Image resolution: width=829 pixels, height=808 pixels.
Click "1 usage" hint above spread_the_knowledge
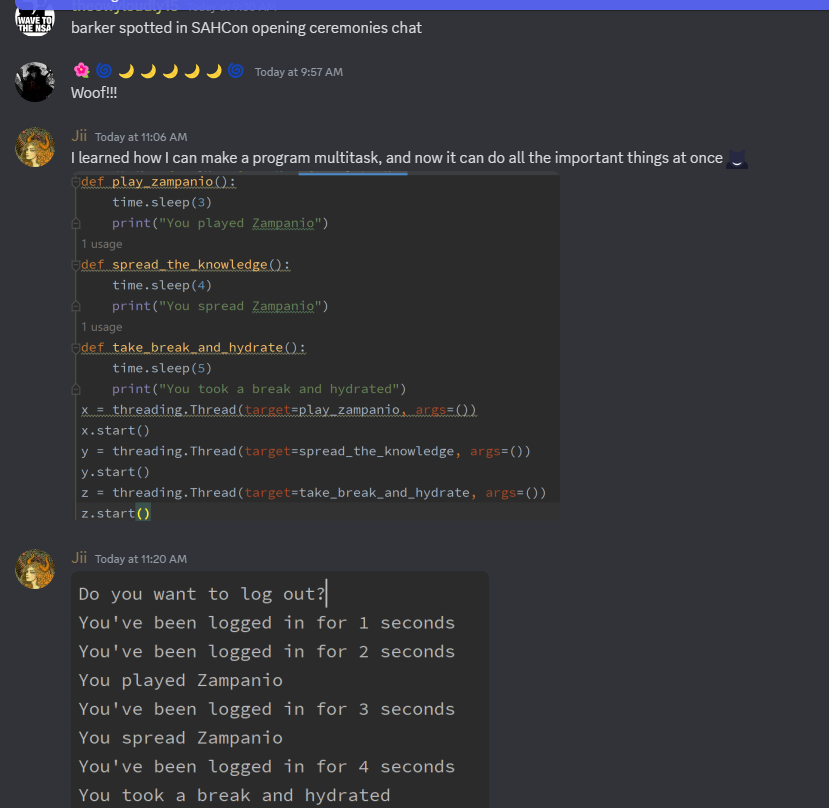102,244
